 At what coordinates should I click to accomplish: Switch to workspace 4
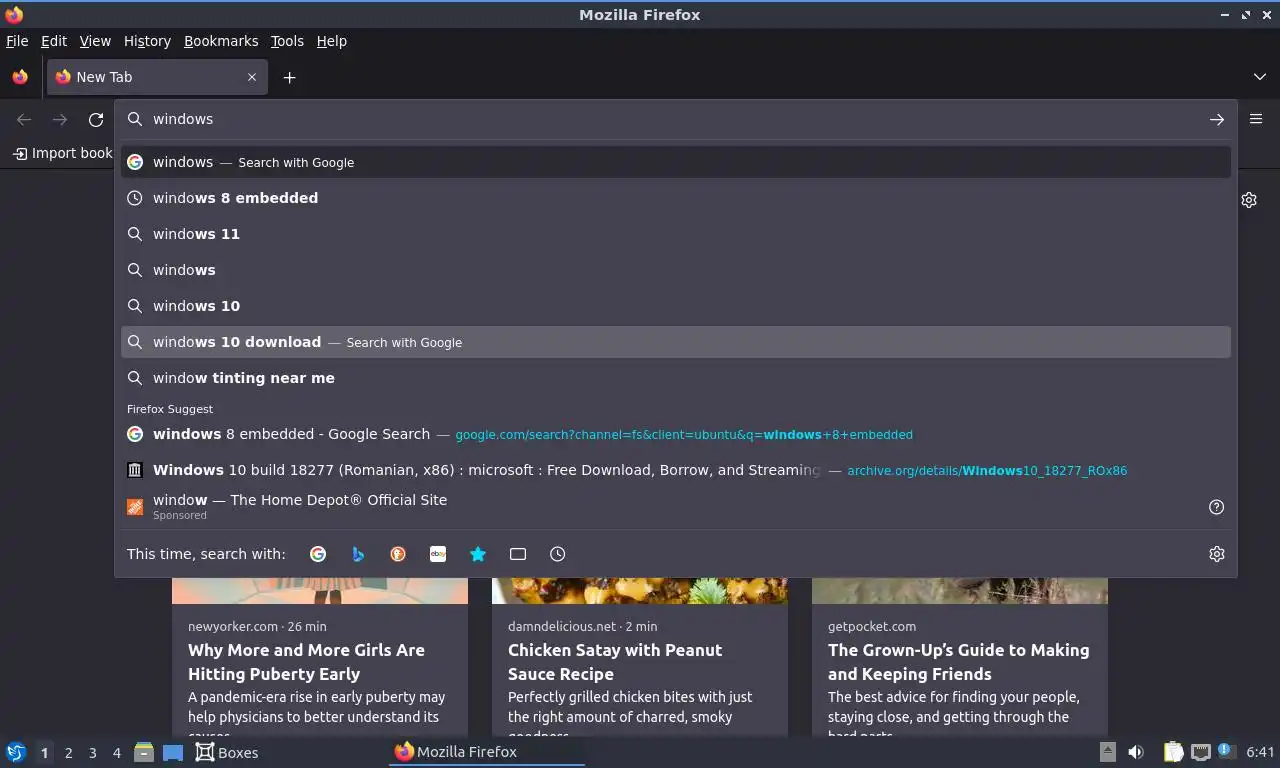116,753
